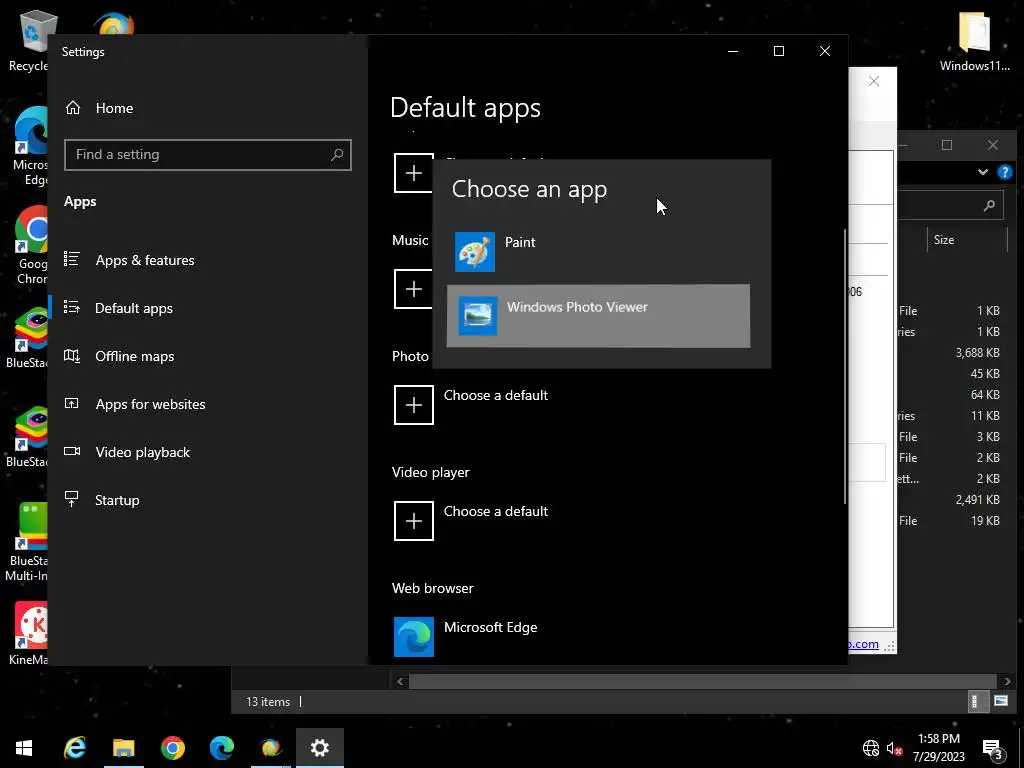Screen dimensions: 1024x768
Task: Open Recycle Bin desktop icon
Action: pyautogui.click(x=29, y=40)
